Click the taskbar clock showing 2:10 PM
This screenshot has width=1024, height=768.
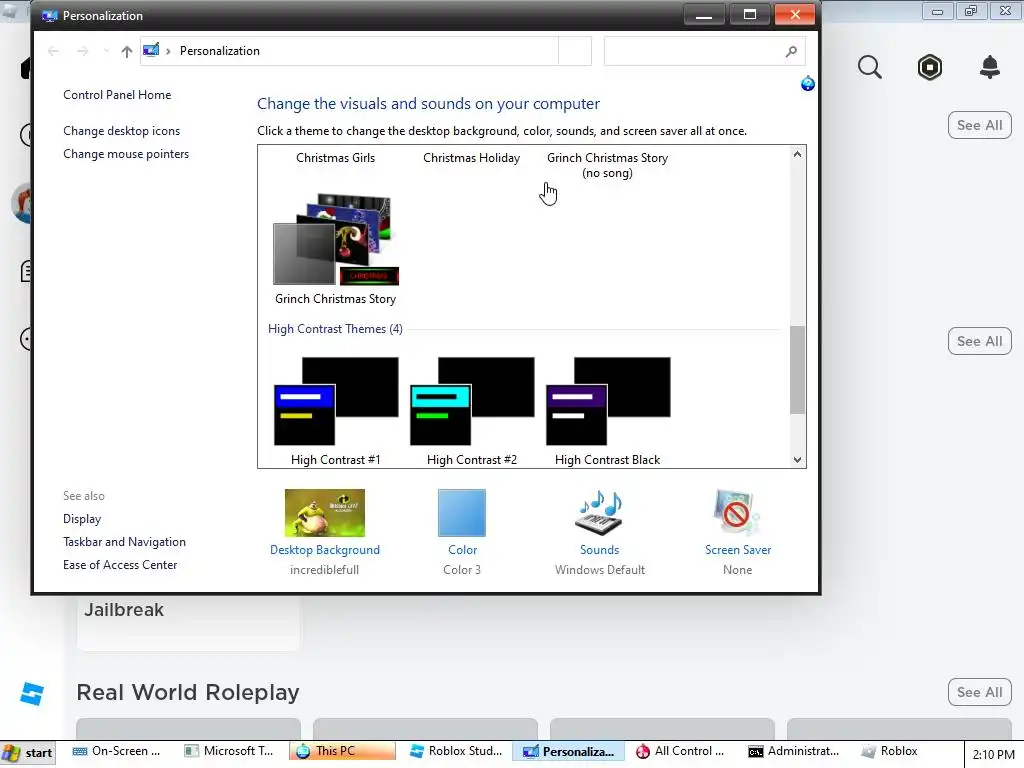point(993,754)
